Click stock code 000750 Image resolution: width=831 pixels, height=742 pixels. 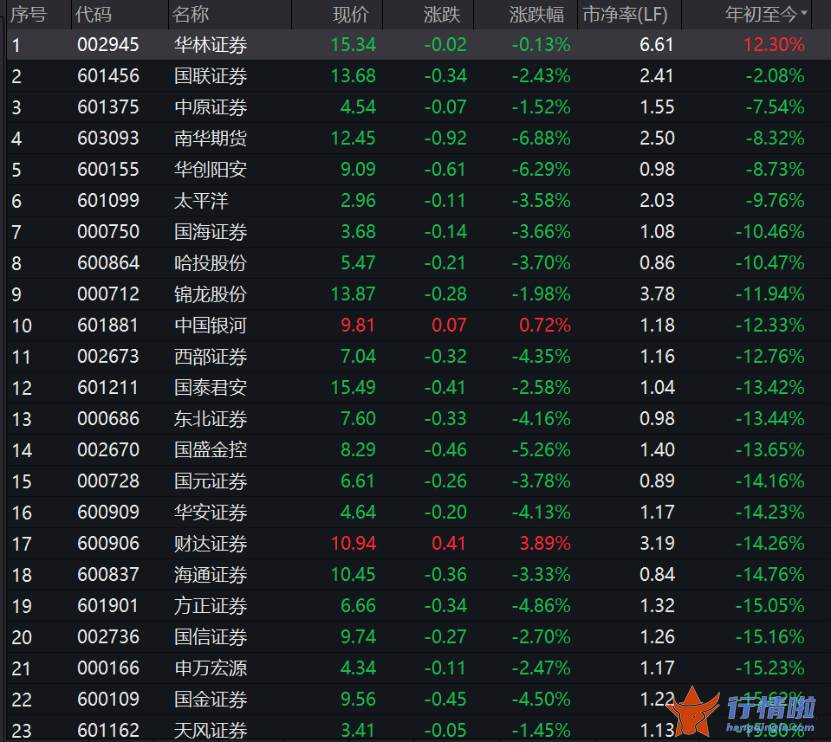pos(108,232)
